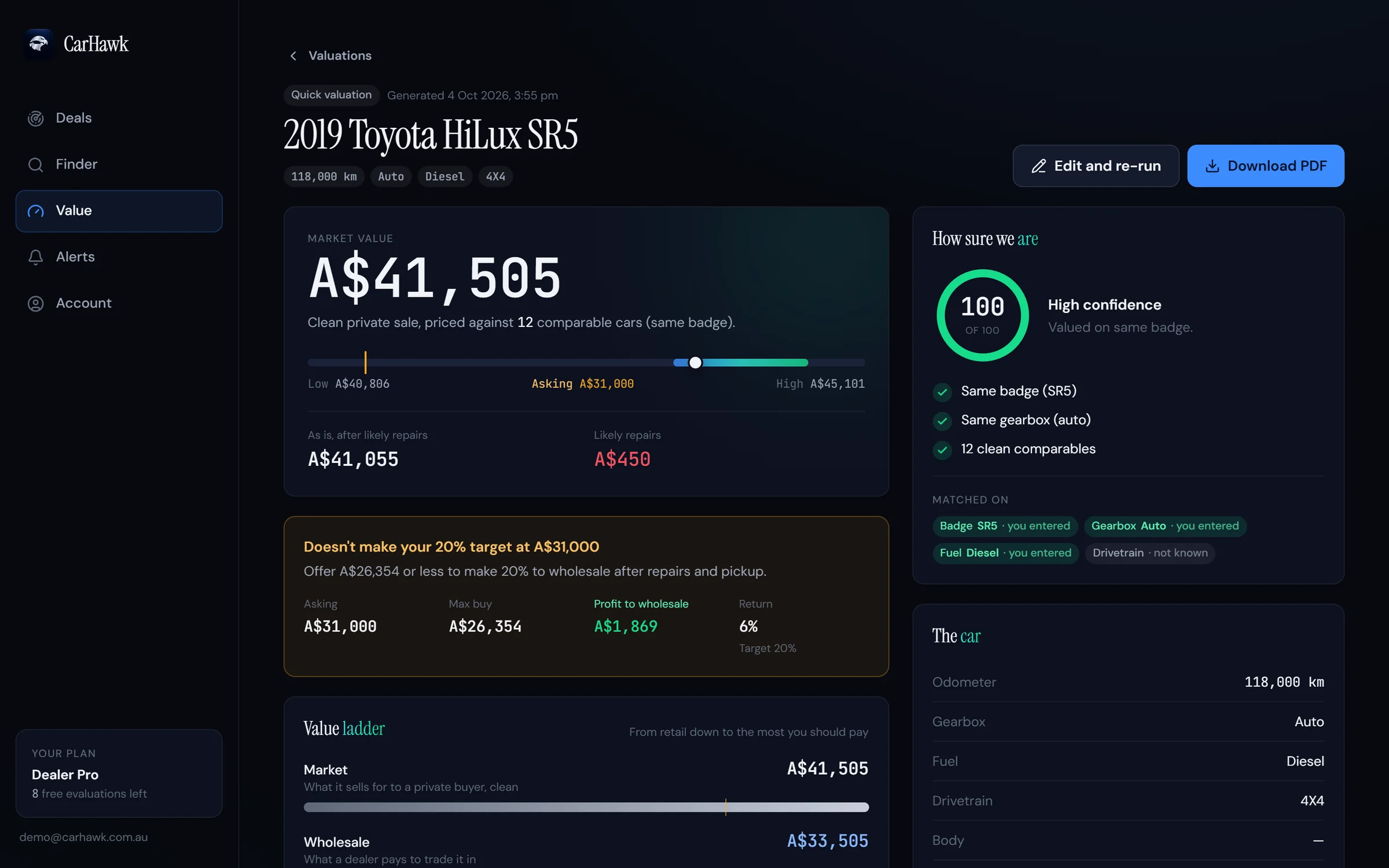This screenshot has width=1389, height=868.
Task: Click the Value gauge icon in sidebar
Action: point(36,211)
